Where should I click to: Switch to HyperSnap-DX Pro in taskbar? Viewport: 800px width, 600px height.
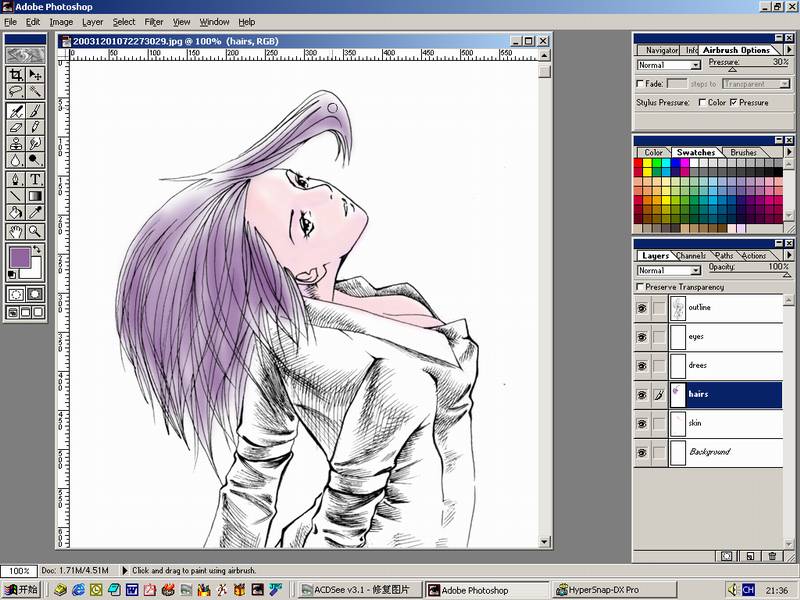coord(614,590)
